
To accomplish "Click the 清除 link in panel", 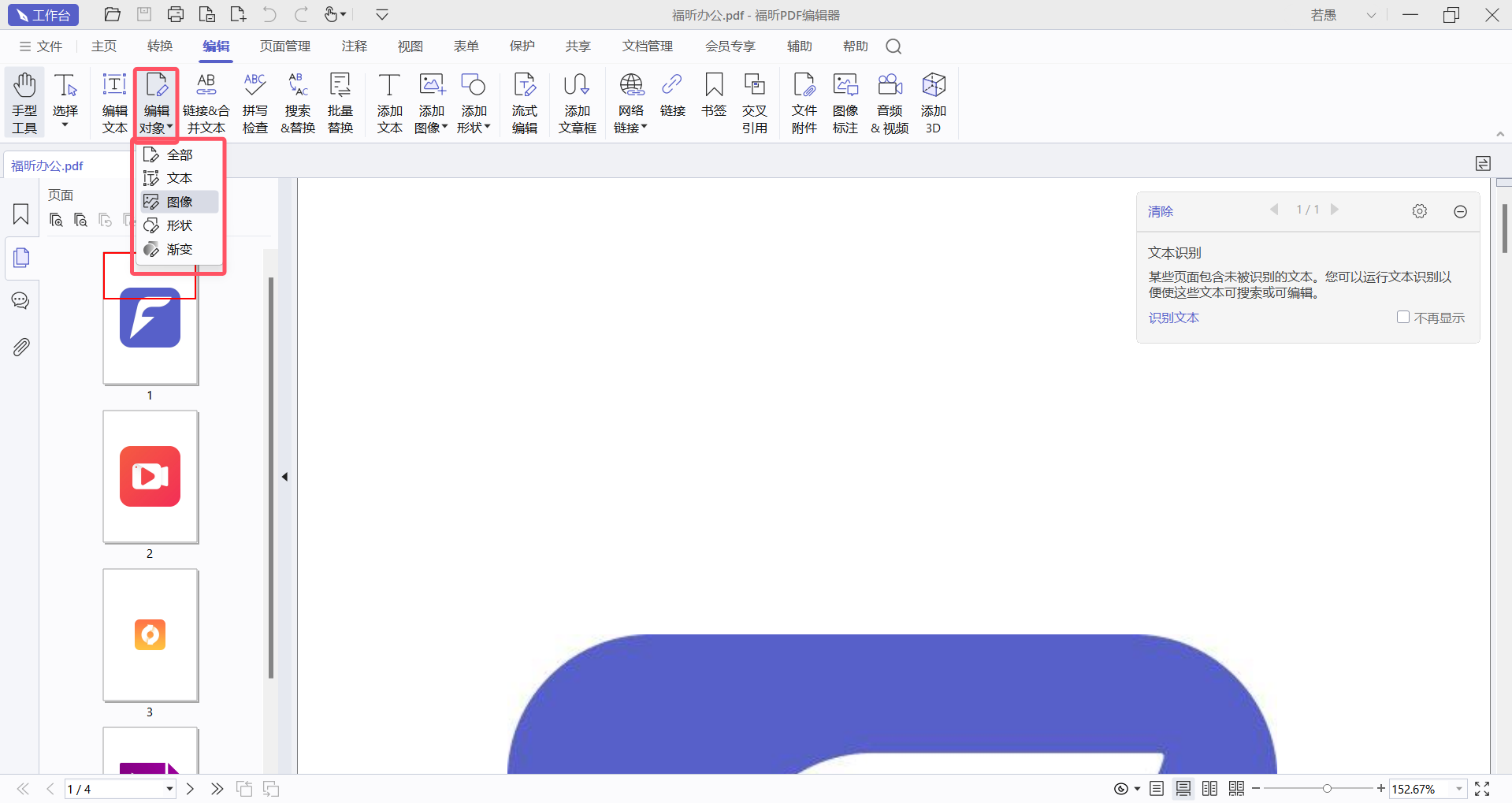I will (1161, 211).
